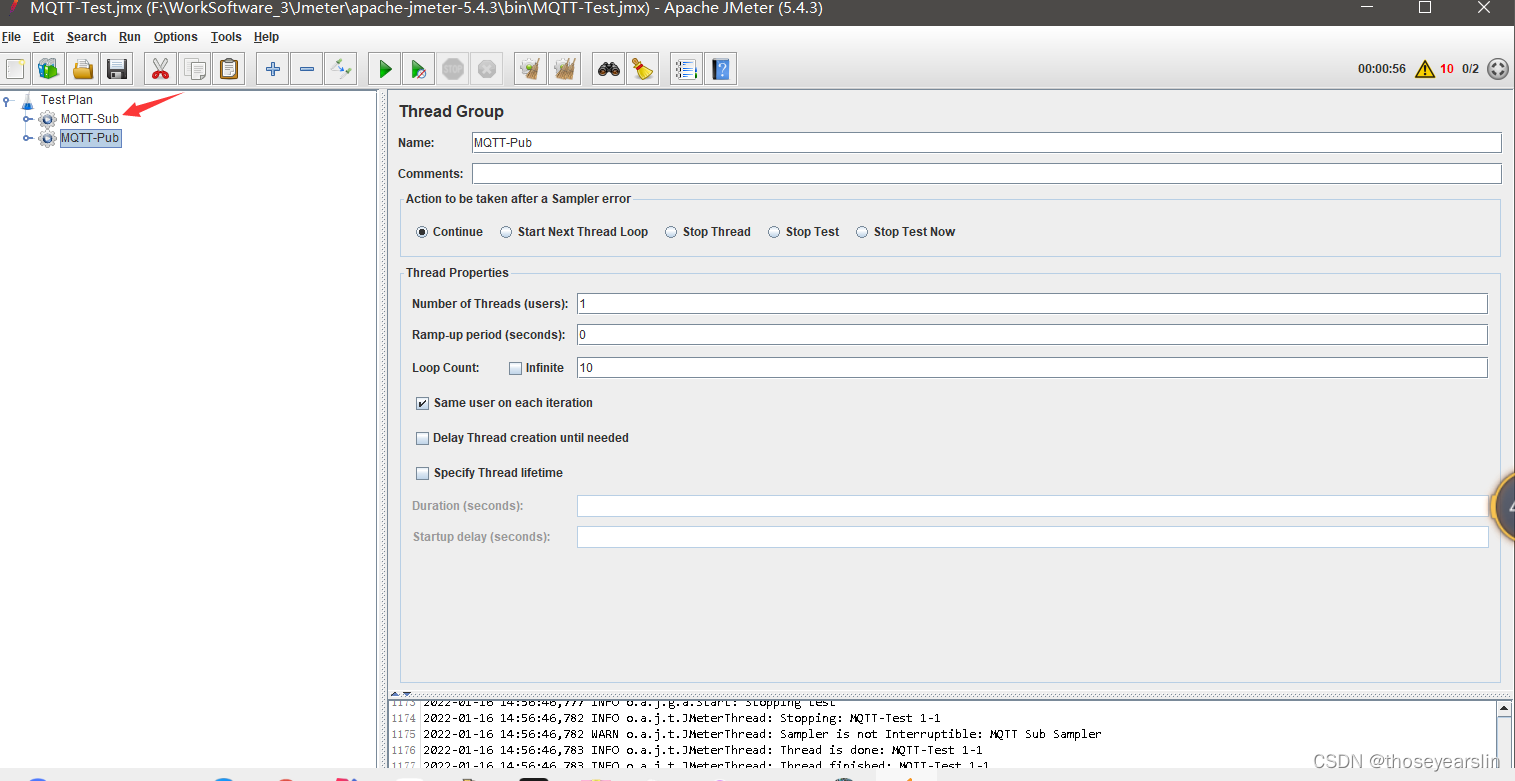
Task: Click the Toggle enable/disable icon
Action: (341, 69)
